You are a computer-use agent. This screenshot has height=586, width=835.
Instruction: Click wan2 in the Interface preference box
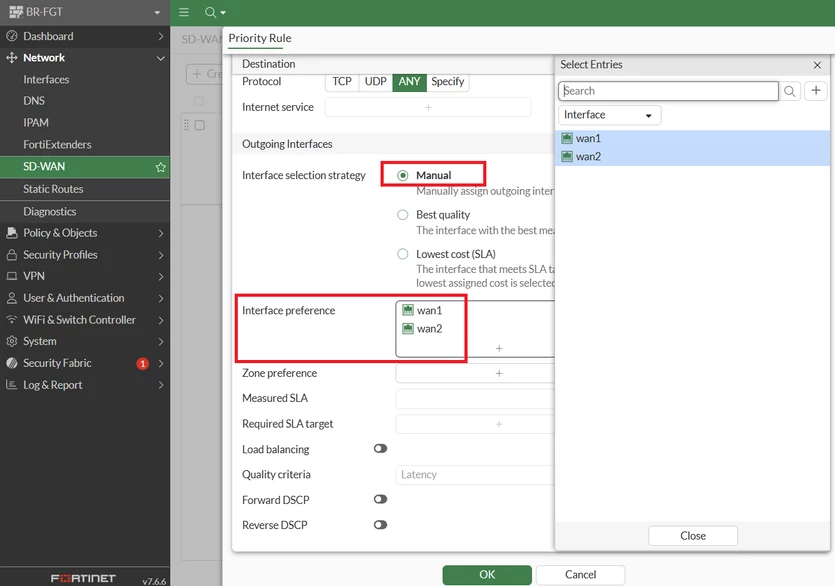pyautogui.click(x=429, y=329)
